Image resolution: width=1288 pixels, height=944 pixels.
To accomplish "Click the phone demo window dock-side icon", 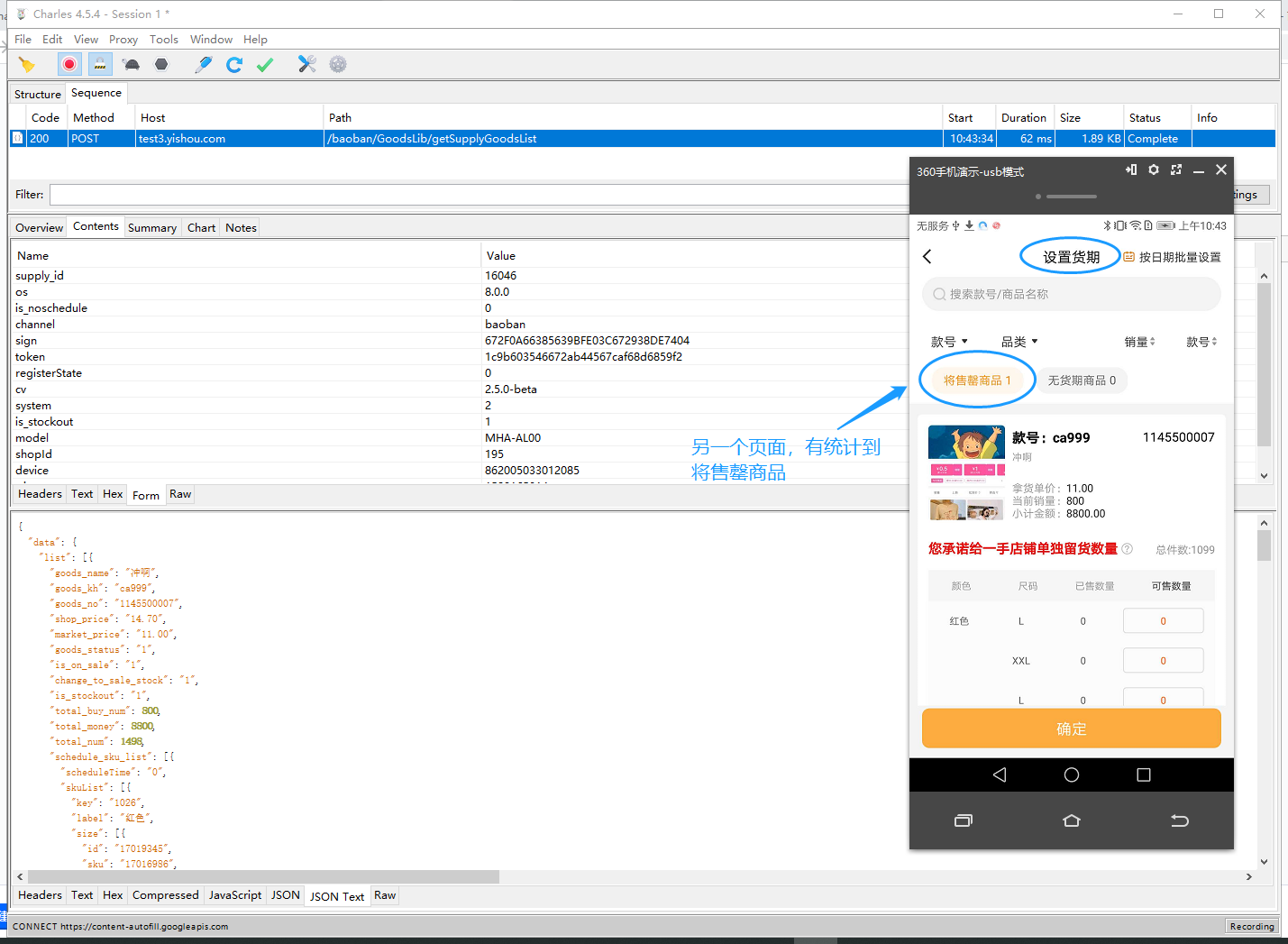I will (1131, 170).
